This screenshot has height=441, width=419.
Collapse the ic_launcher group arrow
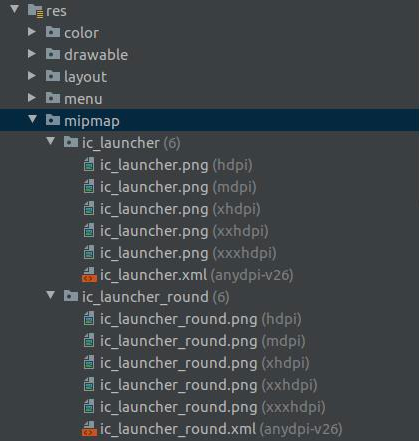[x=51, y=141]
